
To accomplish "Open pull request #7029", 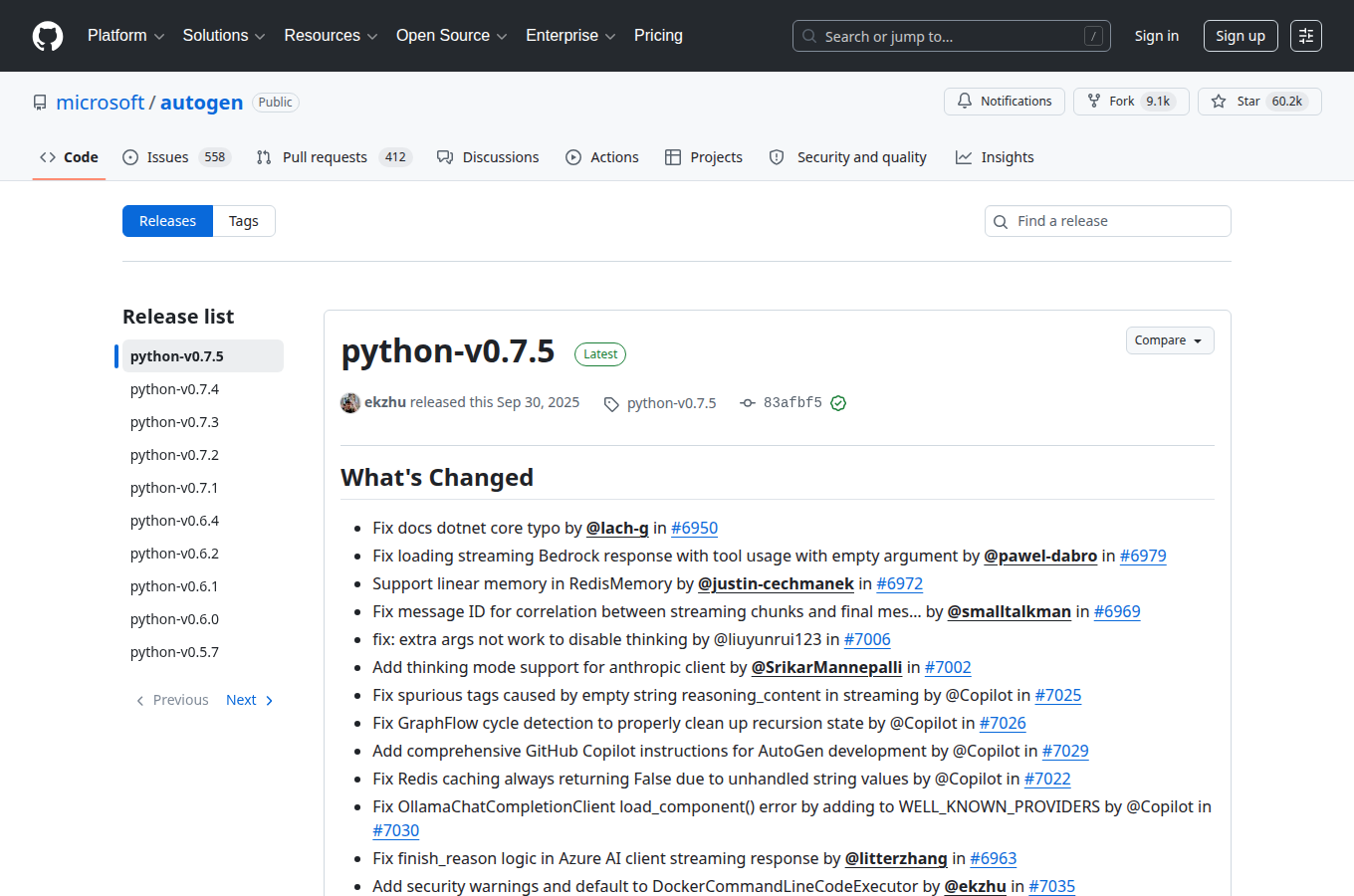I will 1065,752.
